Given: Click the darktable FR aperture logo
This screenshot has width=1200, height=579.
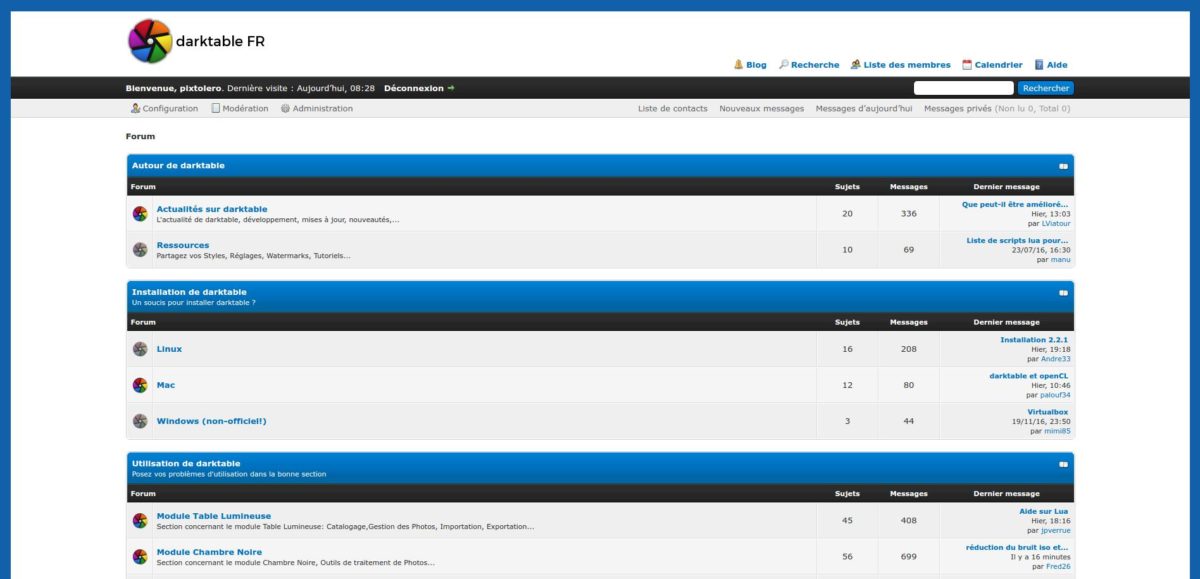Looking at the screenshot, I should click(151, 41).
